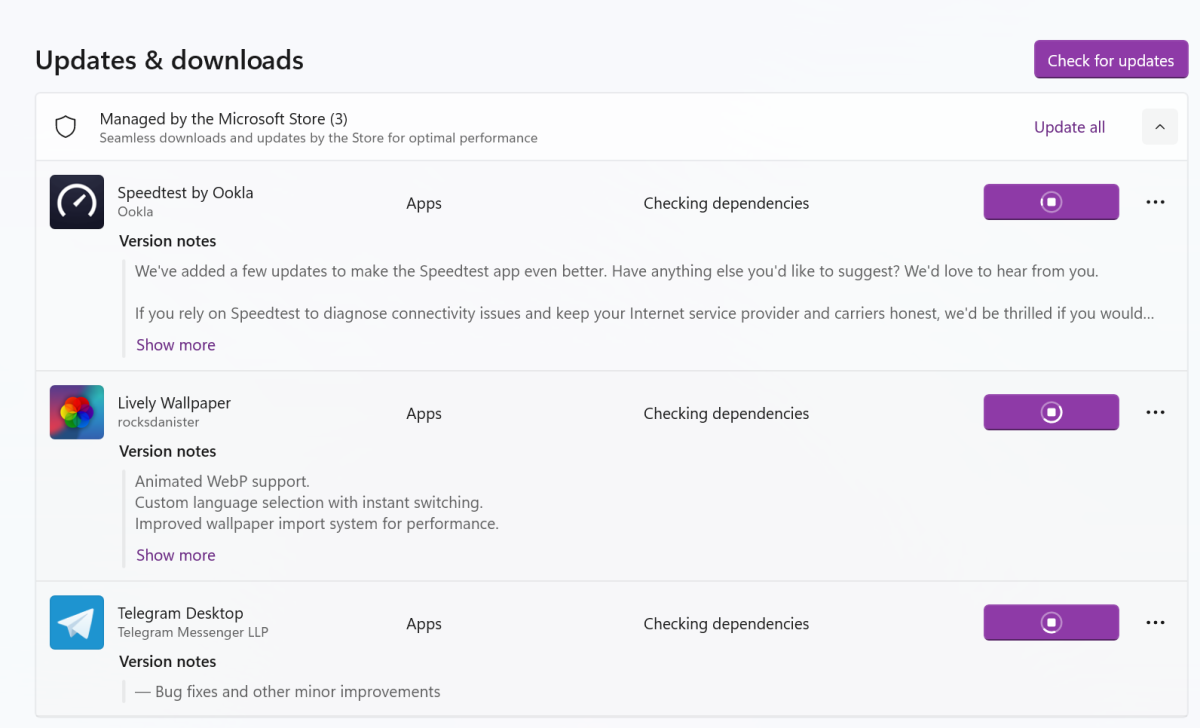Click the Speedtest by Ookla app icon
1200x728 pixels.
(77, 202)
